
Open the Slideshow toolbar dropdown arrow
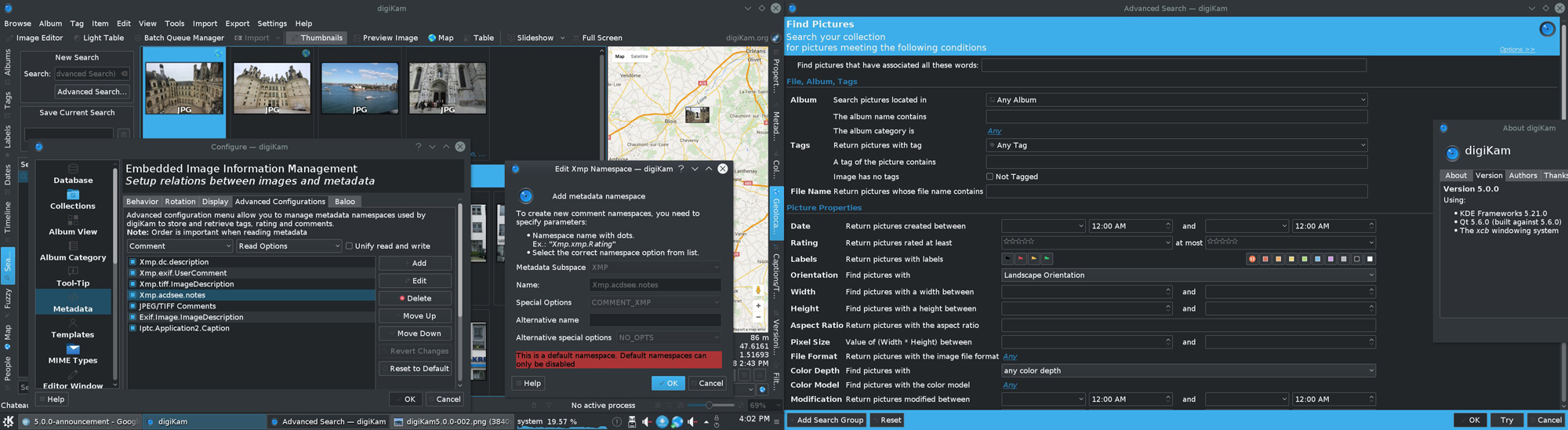pyautogui.click(x=562, y=38)
